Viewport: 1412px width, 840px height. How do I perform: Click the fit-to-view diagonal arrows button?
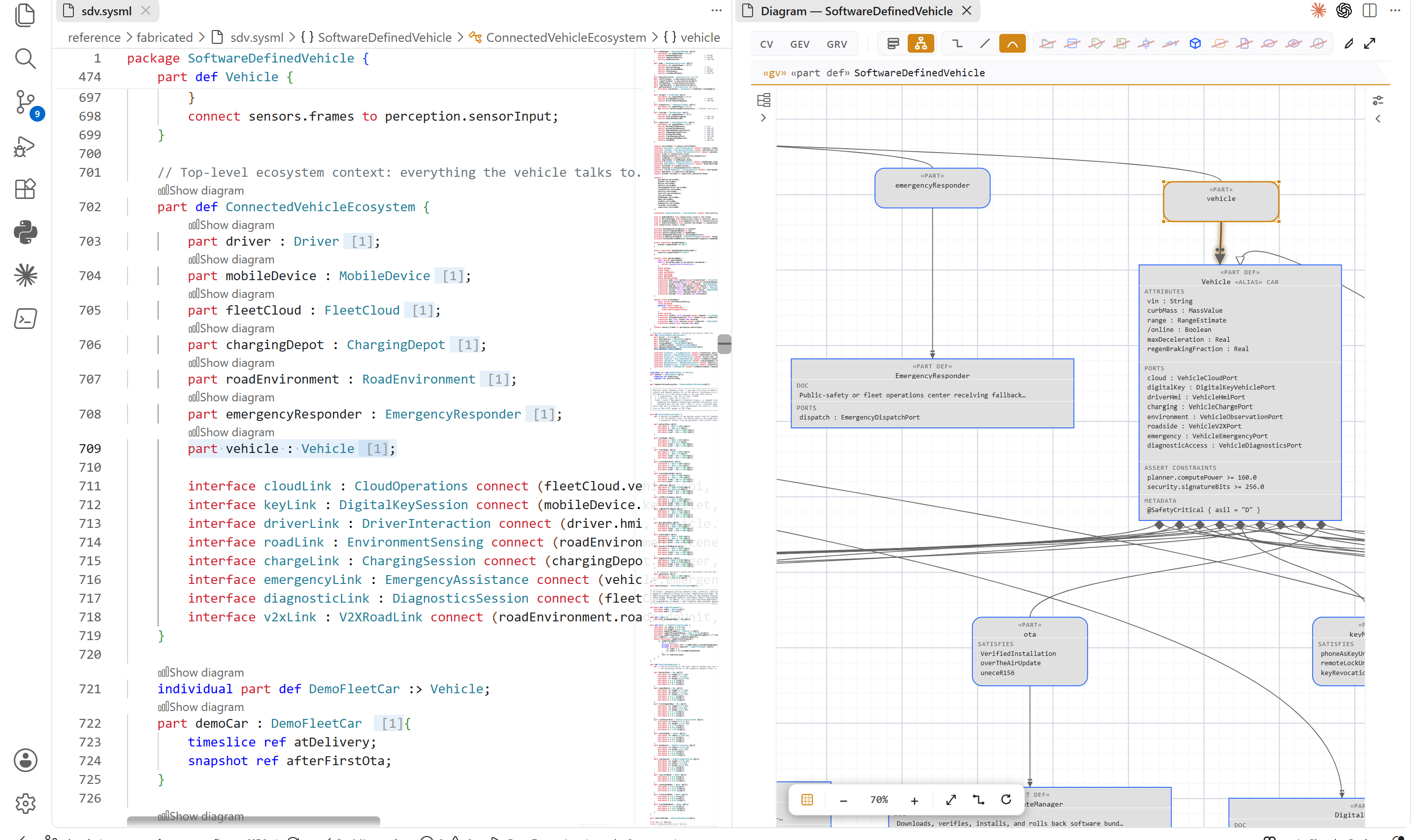951,800
